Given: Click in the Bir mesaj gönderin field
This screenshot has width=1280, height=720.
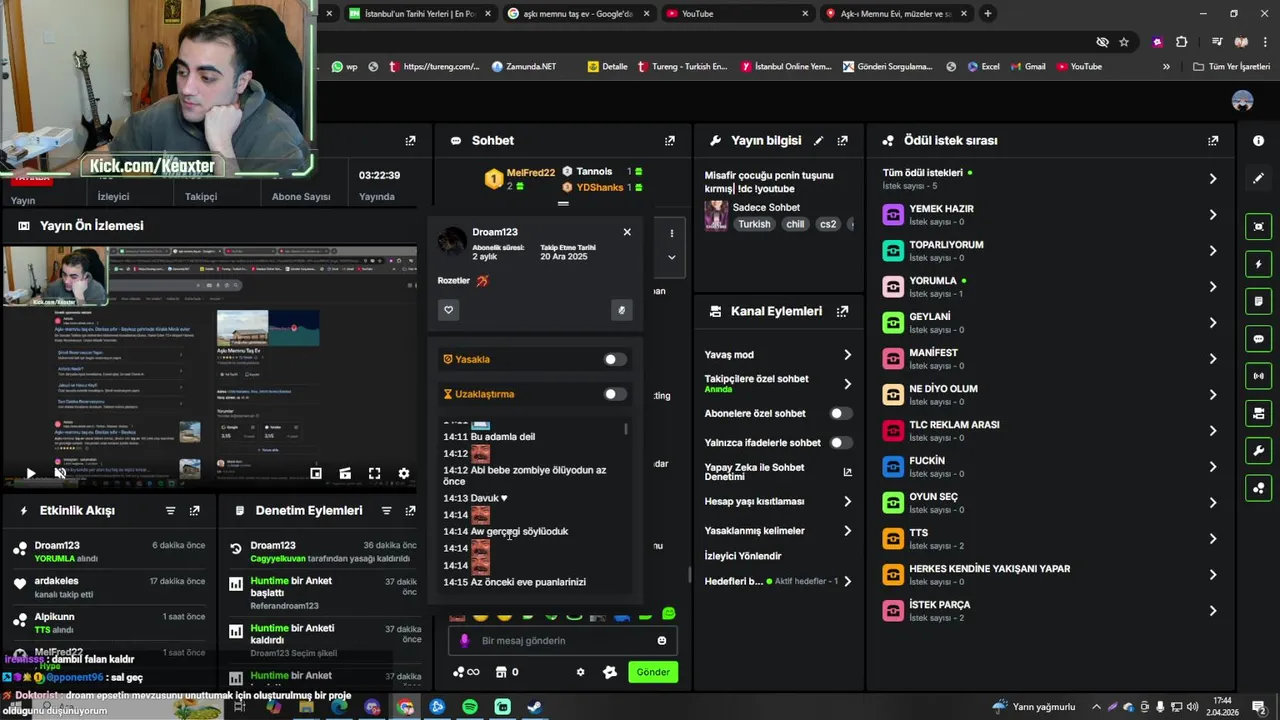Looking at the screenshot, I should pos(563,641).
